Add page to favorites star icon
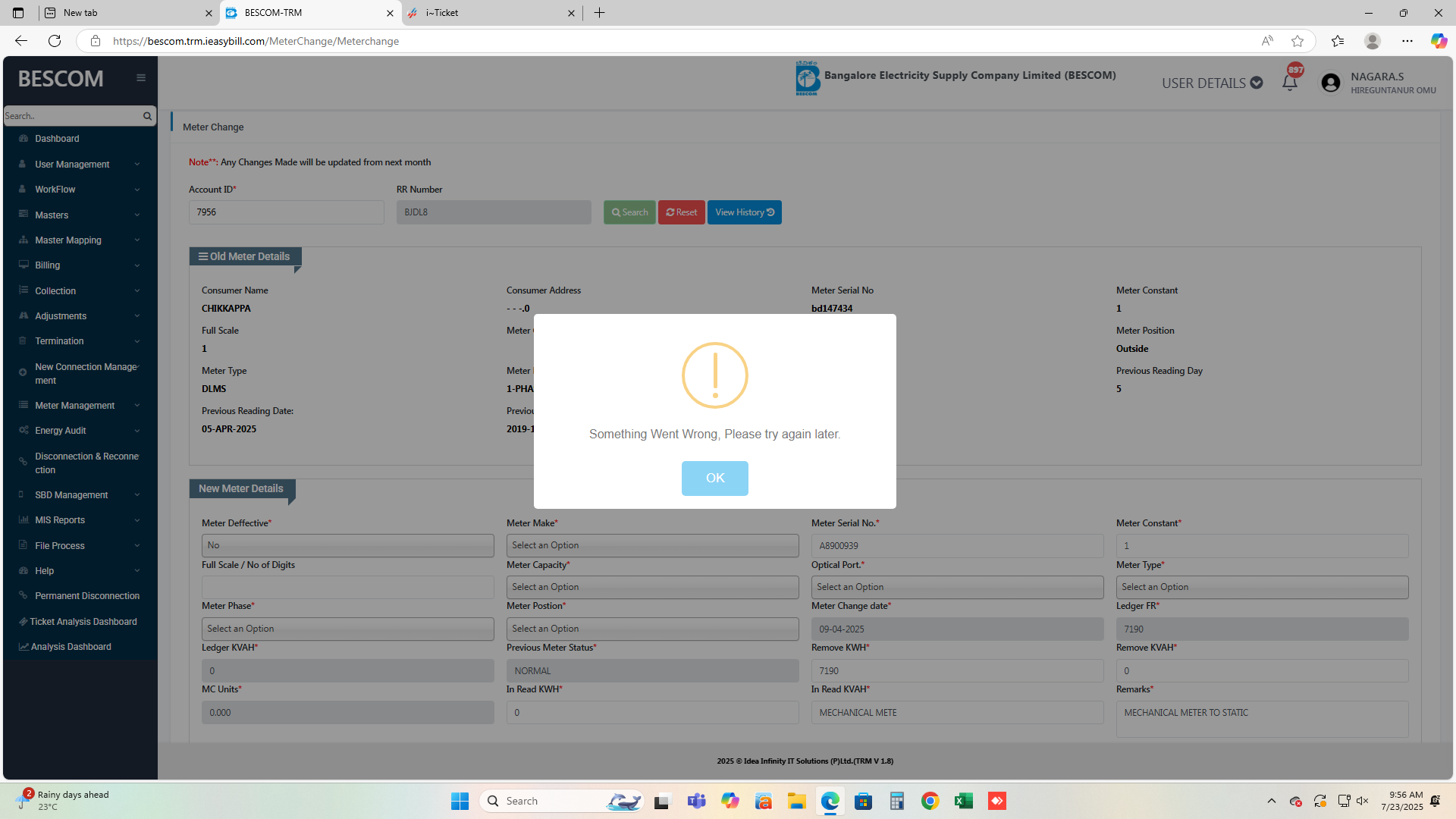This screenshot has height=819, width=1456. tap(1298, 41)
